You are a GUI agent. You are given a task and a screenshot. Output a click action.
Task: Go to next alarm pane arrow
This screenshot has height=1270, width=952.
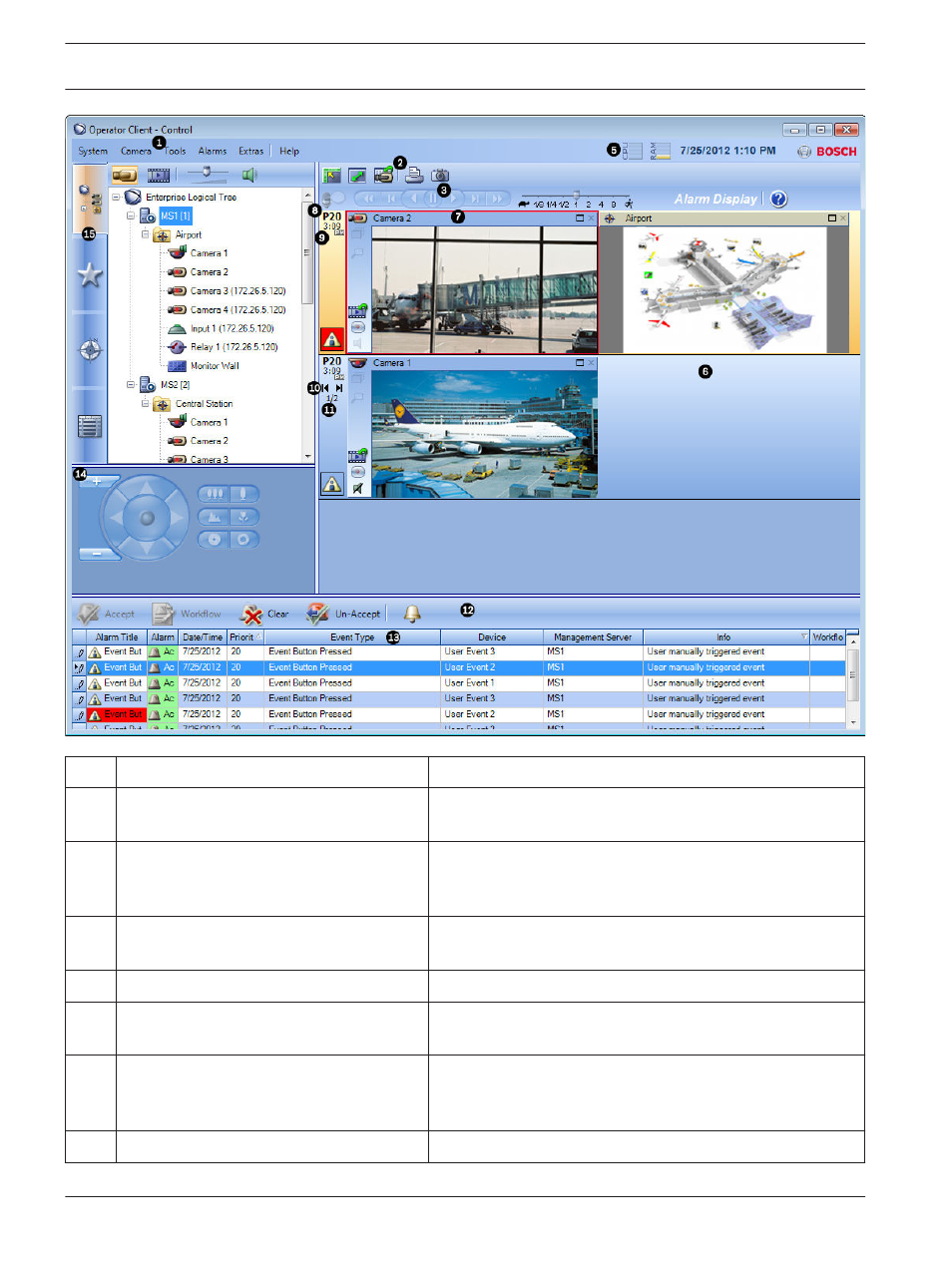(x=339, y=388)
